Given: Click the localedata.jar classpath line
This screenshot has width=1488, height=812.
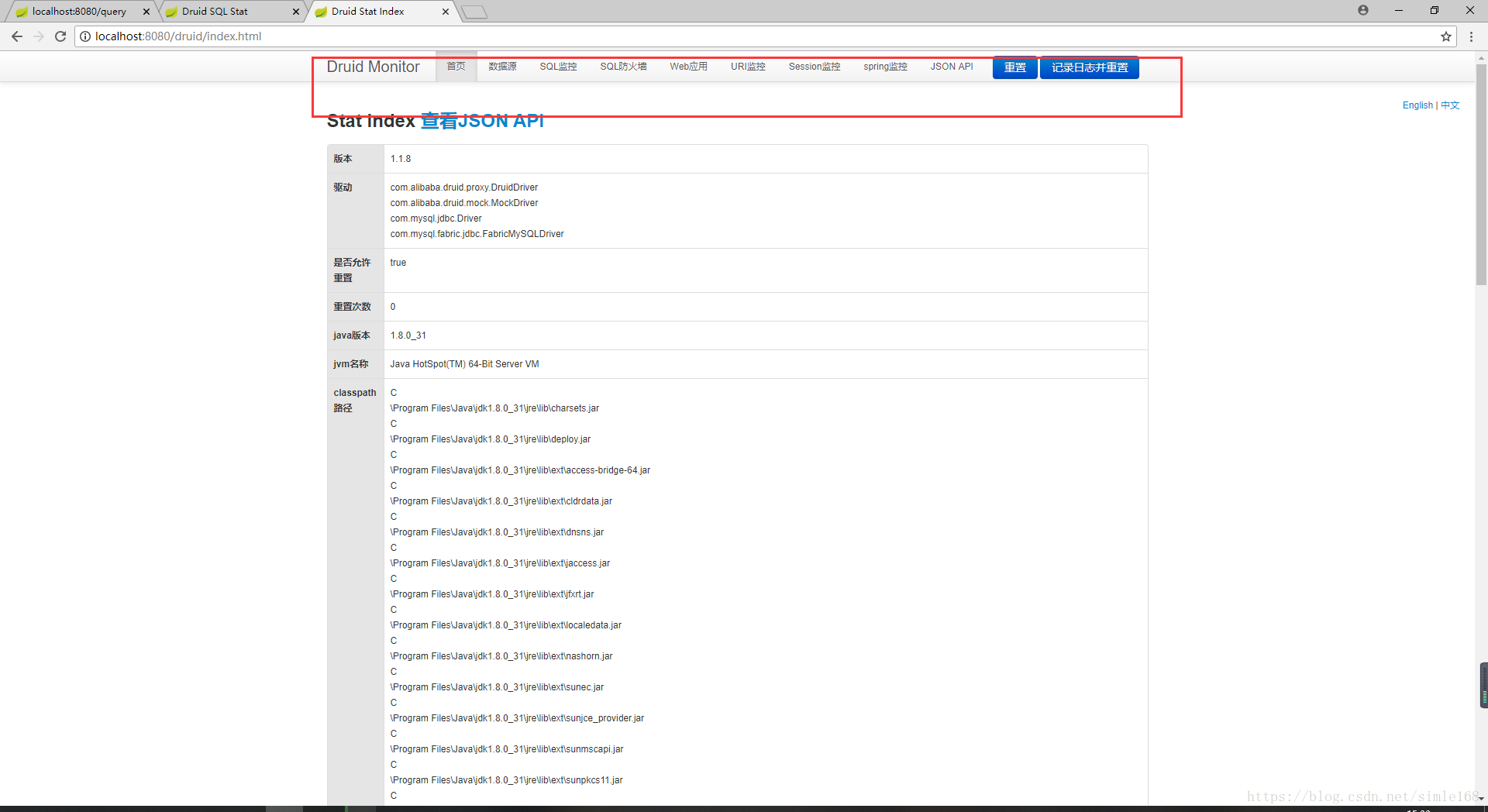Looking at the screenshot, I should click(505, 625).
